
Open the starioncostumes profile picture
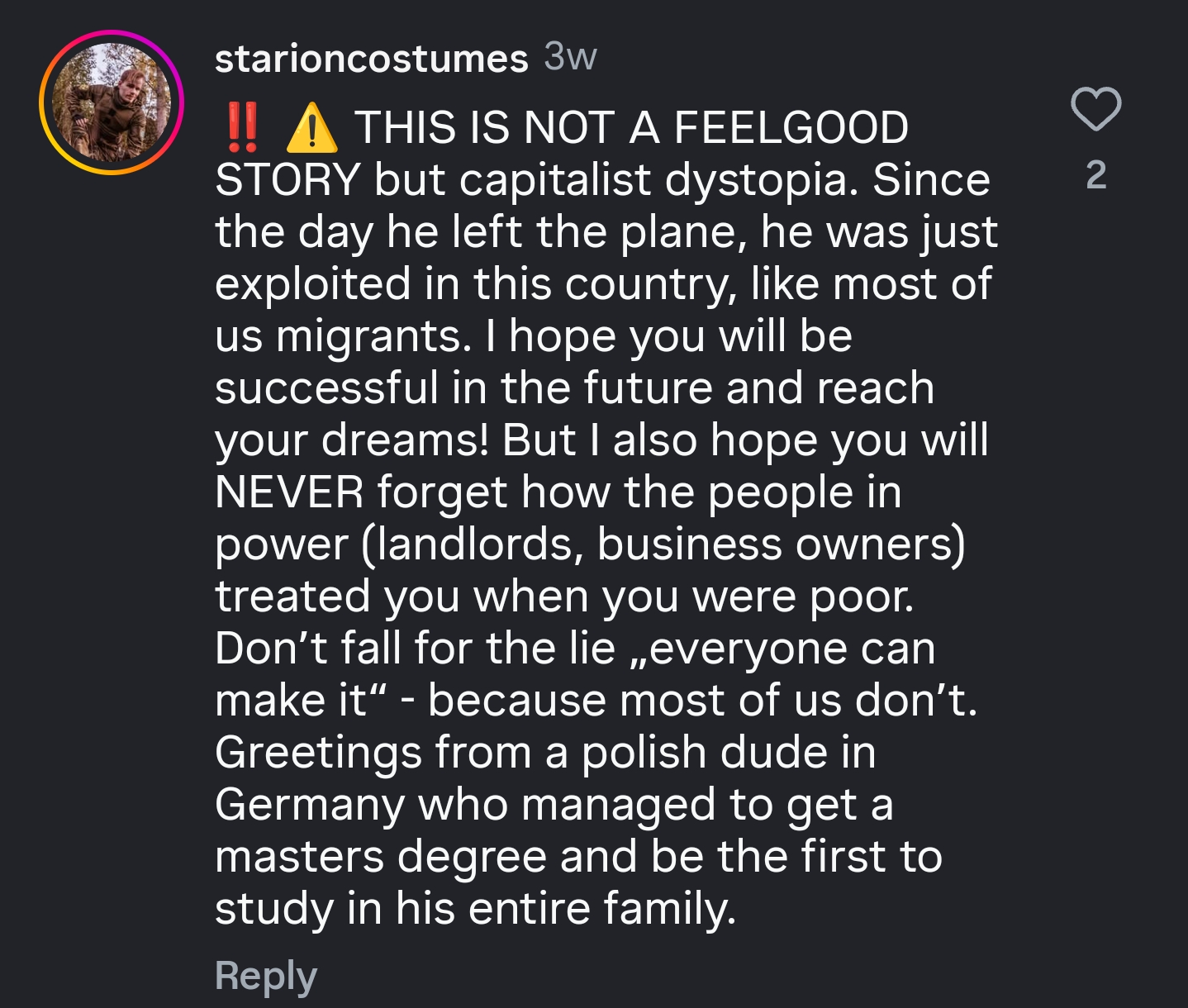[x=112, y=102]
